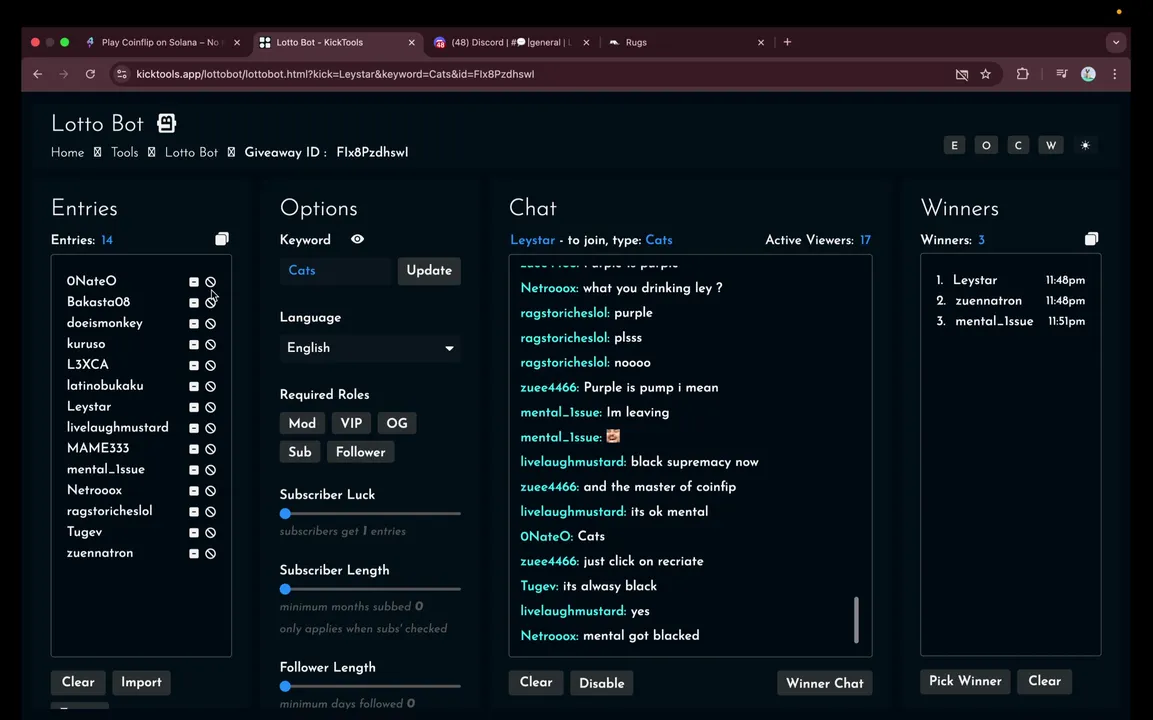
Task: Remove doeismonkey entry with minus icon
Action: coord(193,324)
